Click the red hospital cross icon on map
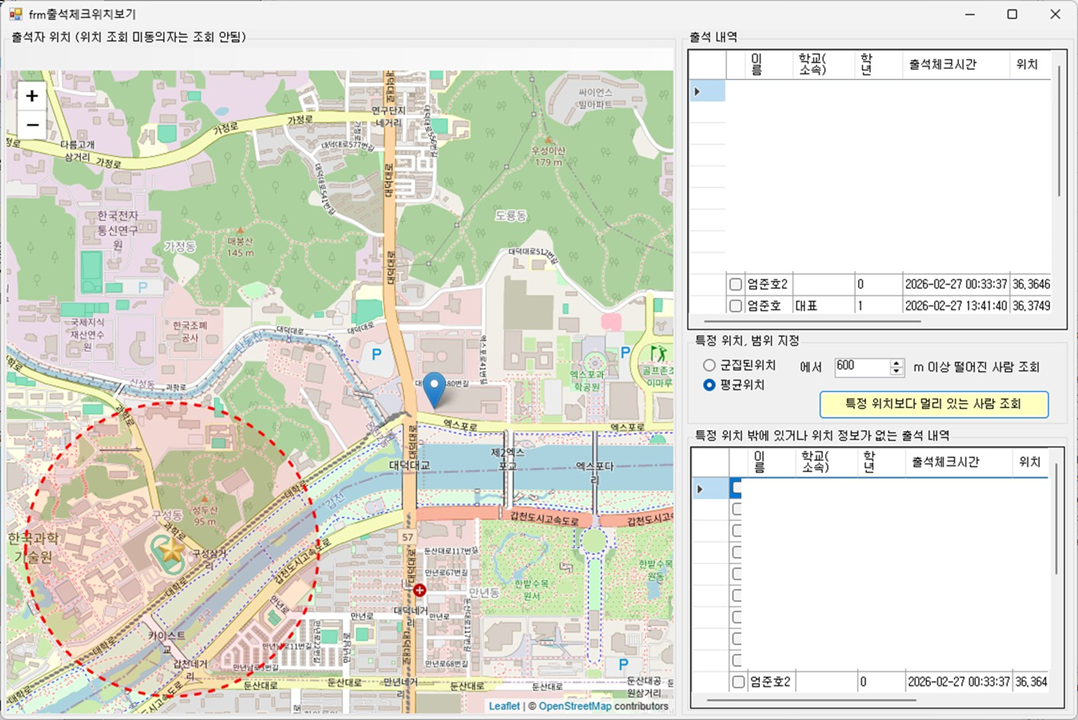 coord(419,591)
